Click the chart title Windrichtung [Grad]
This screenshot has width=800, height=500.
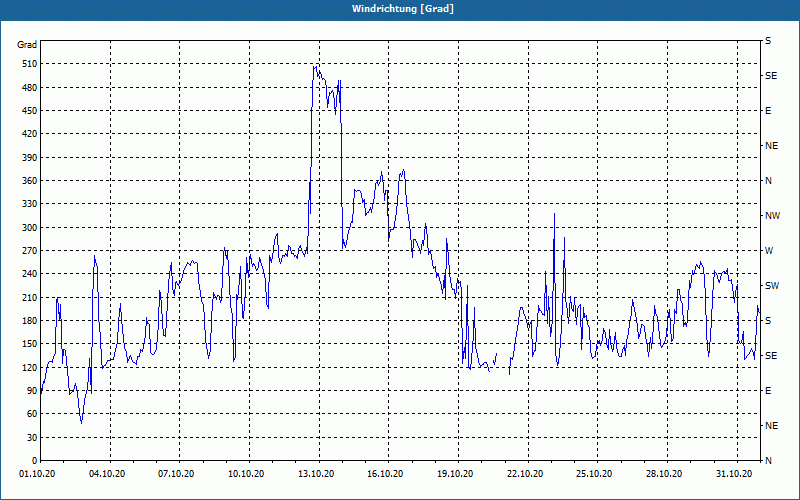coord(403,9)
